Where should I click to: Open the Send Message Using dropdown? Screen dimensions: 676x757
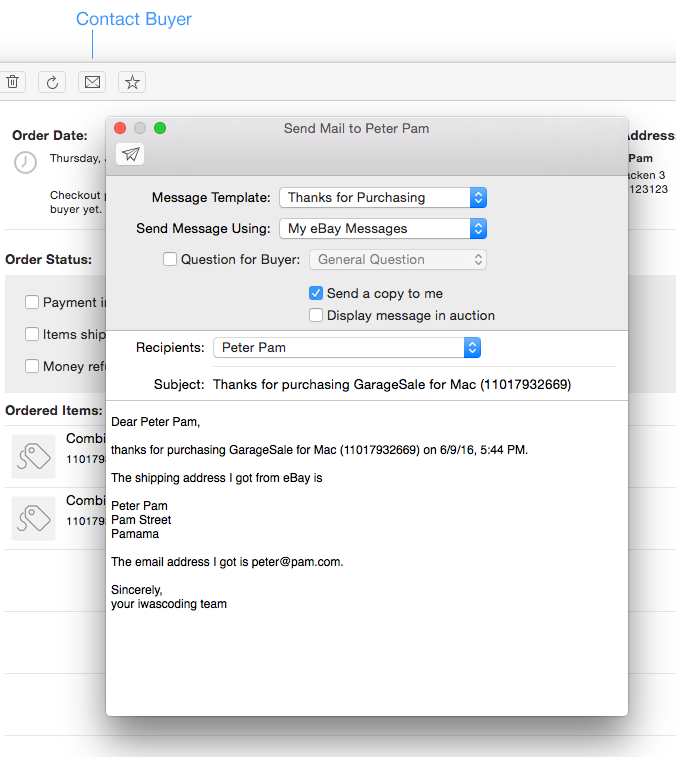pyautogui.click(x=382, y=228)
